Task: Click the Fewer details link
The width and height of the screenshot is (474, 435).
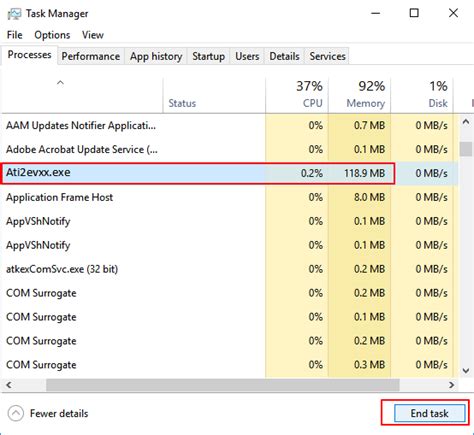Action: 59,414
